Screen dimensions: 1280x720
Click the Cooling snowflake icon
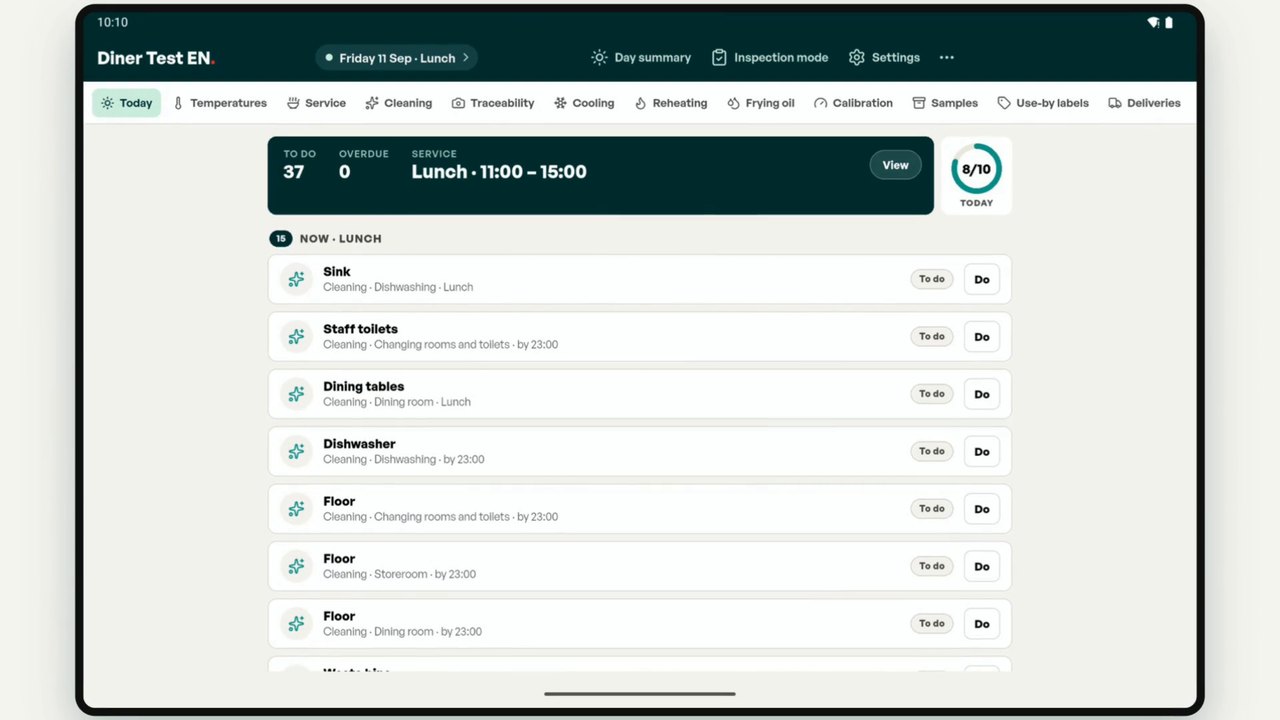(x=560, y=103)
